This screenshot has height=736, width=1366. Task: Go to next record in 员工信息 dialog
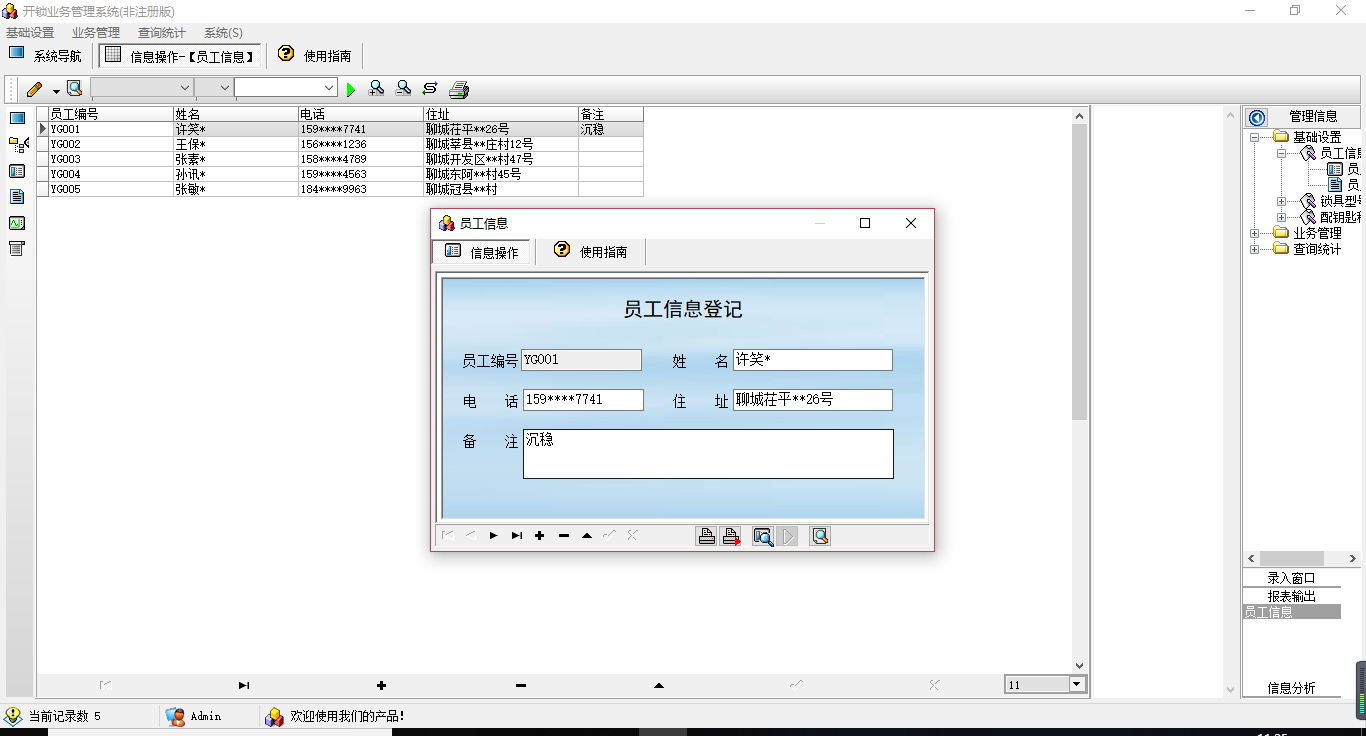[494, 536]
